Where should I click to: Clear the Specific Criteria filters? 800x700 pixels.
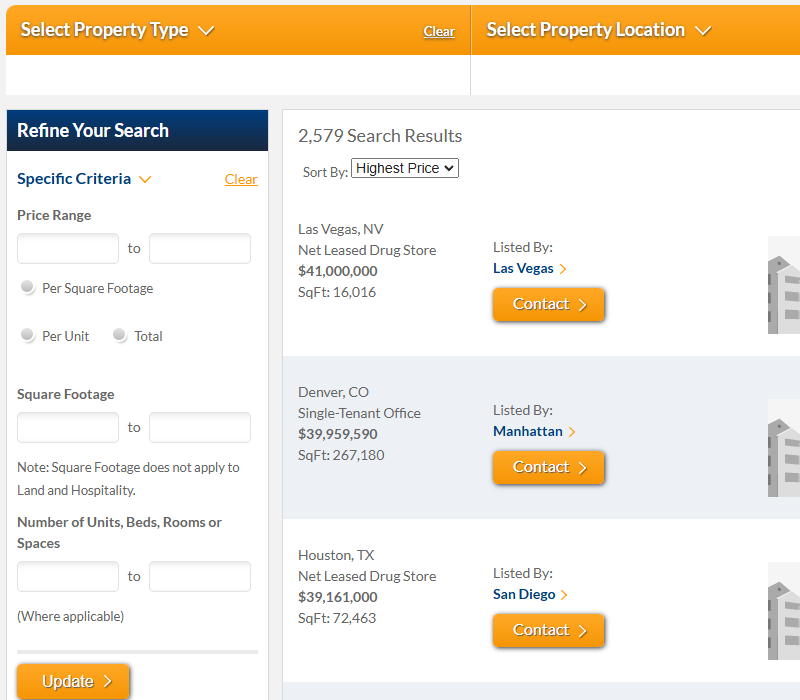241,180
